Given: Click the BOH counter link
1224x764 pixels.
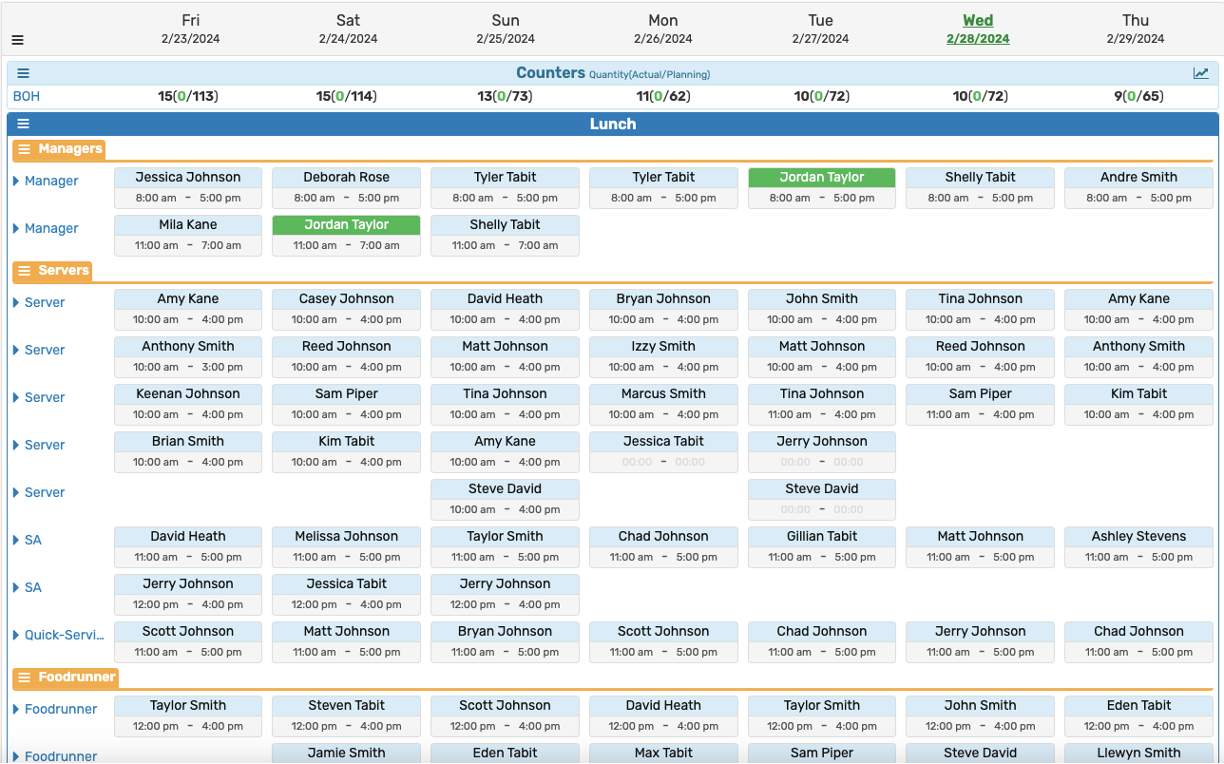Looking at the screenshot, I should click(x=26, y=97).
